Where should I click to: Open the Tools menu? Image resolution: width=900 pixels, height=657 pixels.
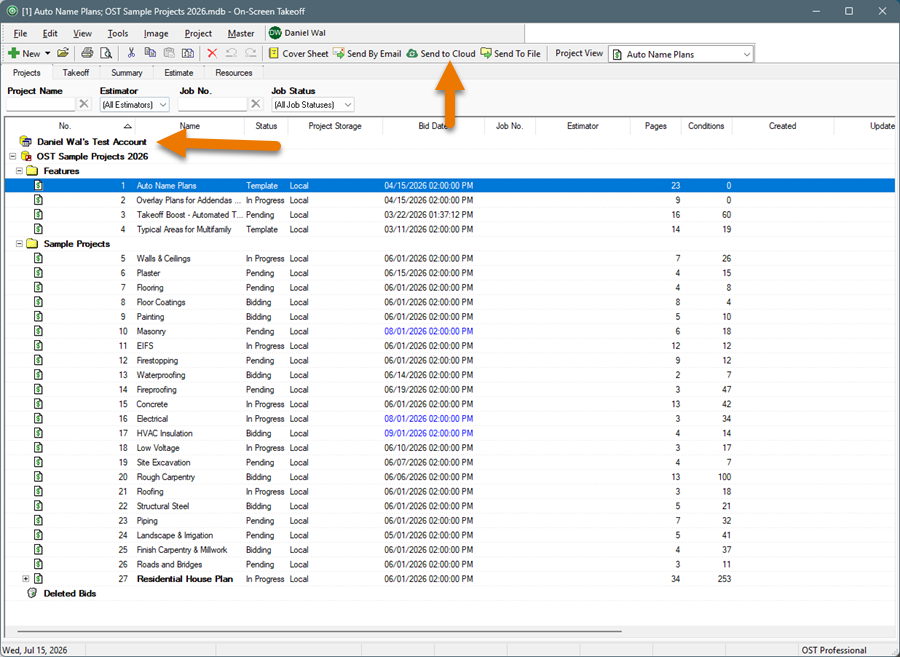click(118, 33)
